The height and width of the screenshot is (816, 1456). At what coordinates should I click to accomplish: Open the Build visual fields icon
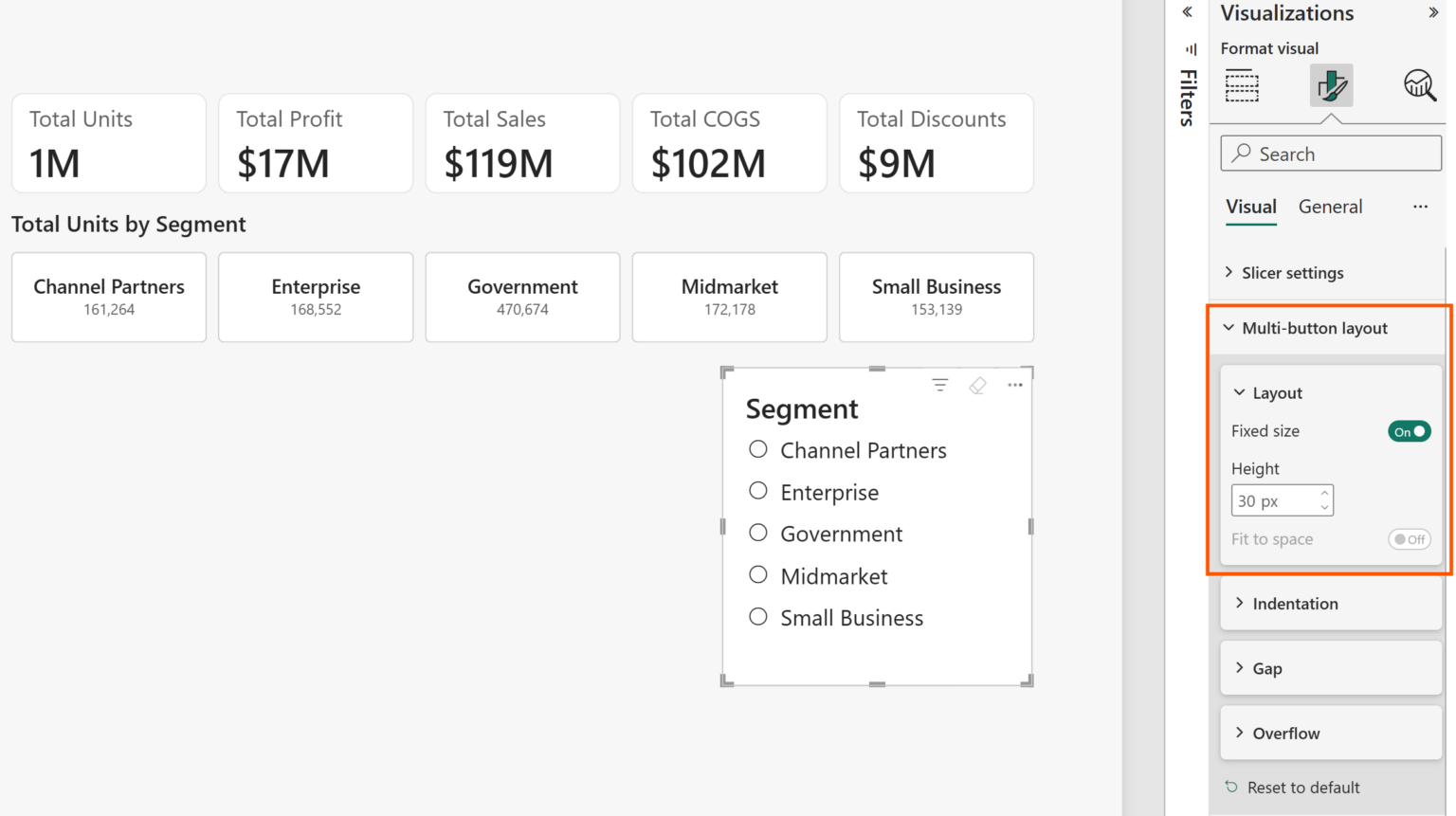(x=1241, y=86)
